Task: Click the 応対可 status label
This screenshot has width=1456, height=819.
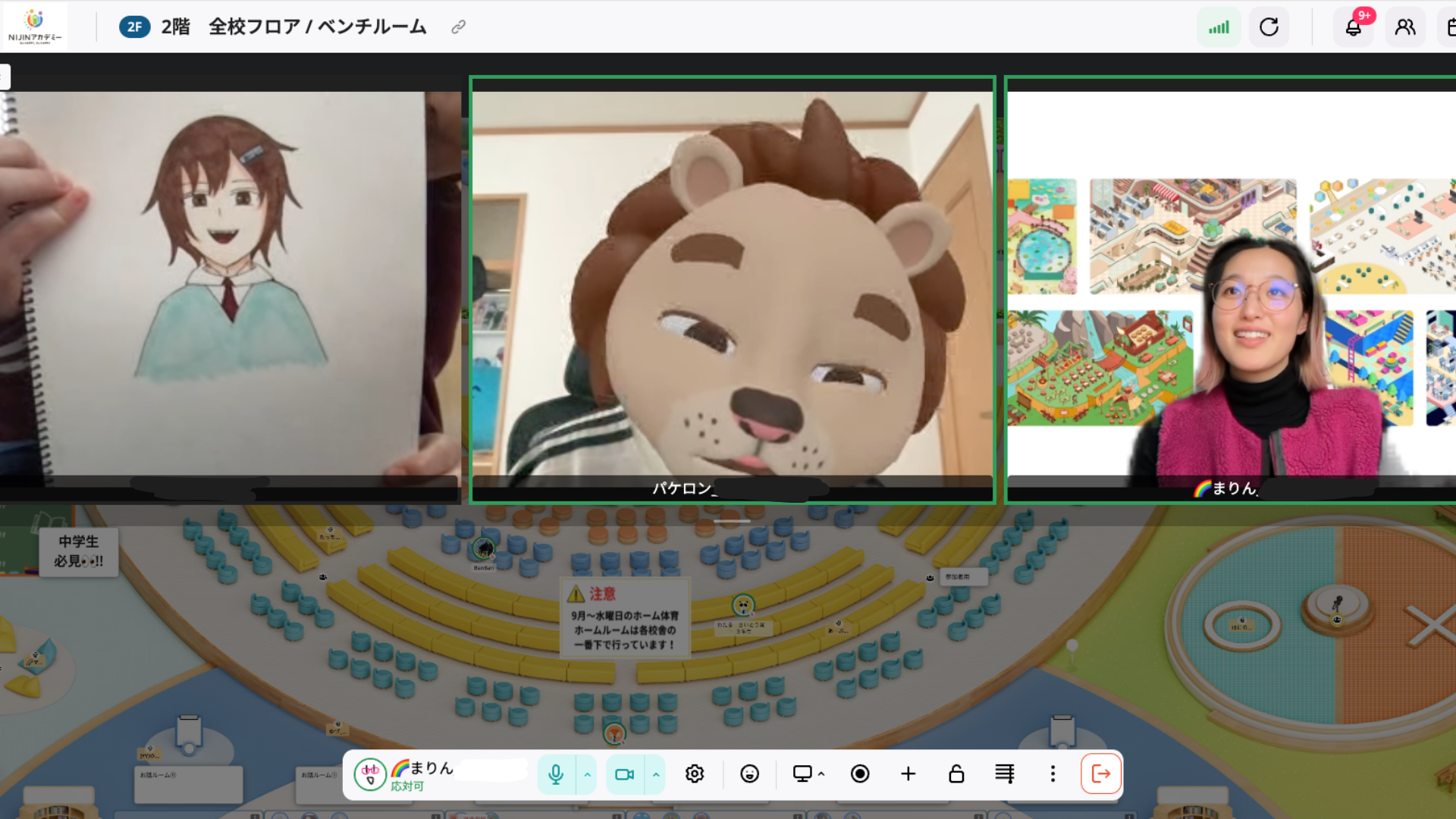Action: click(x=407, y=786)
